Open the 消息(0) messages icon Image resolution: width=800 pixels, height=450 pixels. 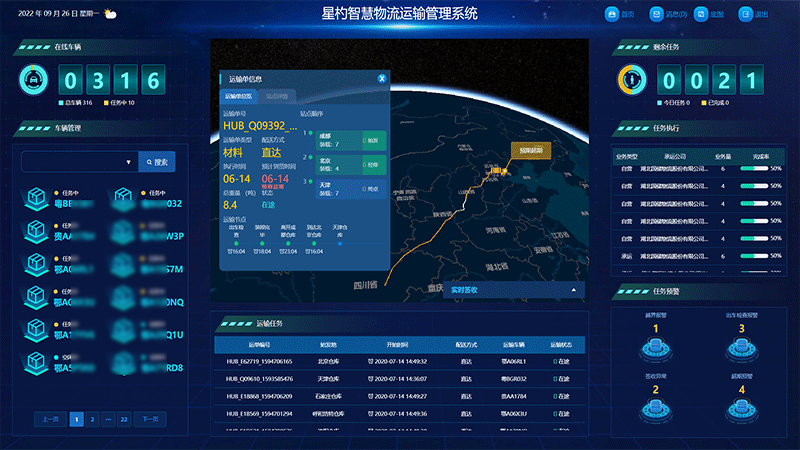[656, 15]
